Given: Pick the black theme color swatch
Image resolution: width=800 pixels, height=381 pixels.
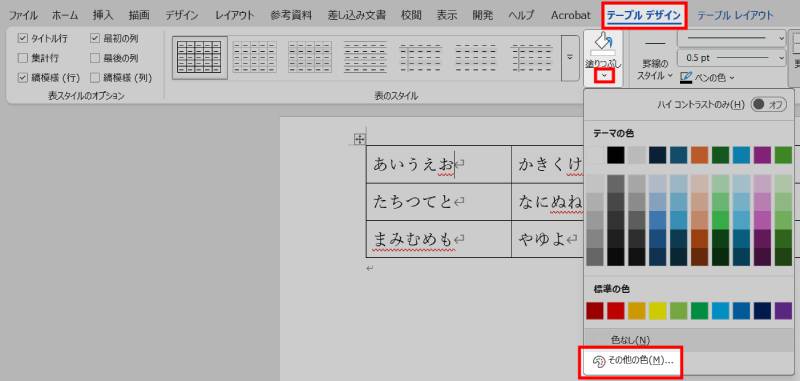Looking at the screenshot, I should click(616, 155).
